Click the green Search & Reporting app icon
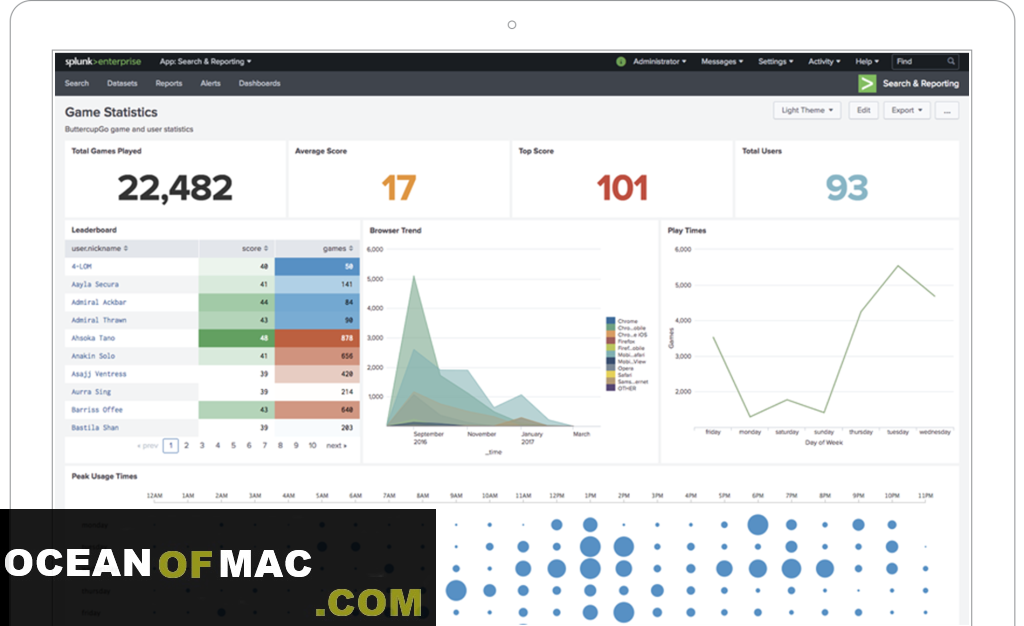Image resolution: width=1024 pixels, height=626 pixels. point(867,84)
